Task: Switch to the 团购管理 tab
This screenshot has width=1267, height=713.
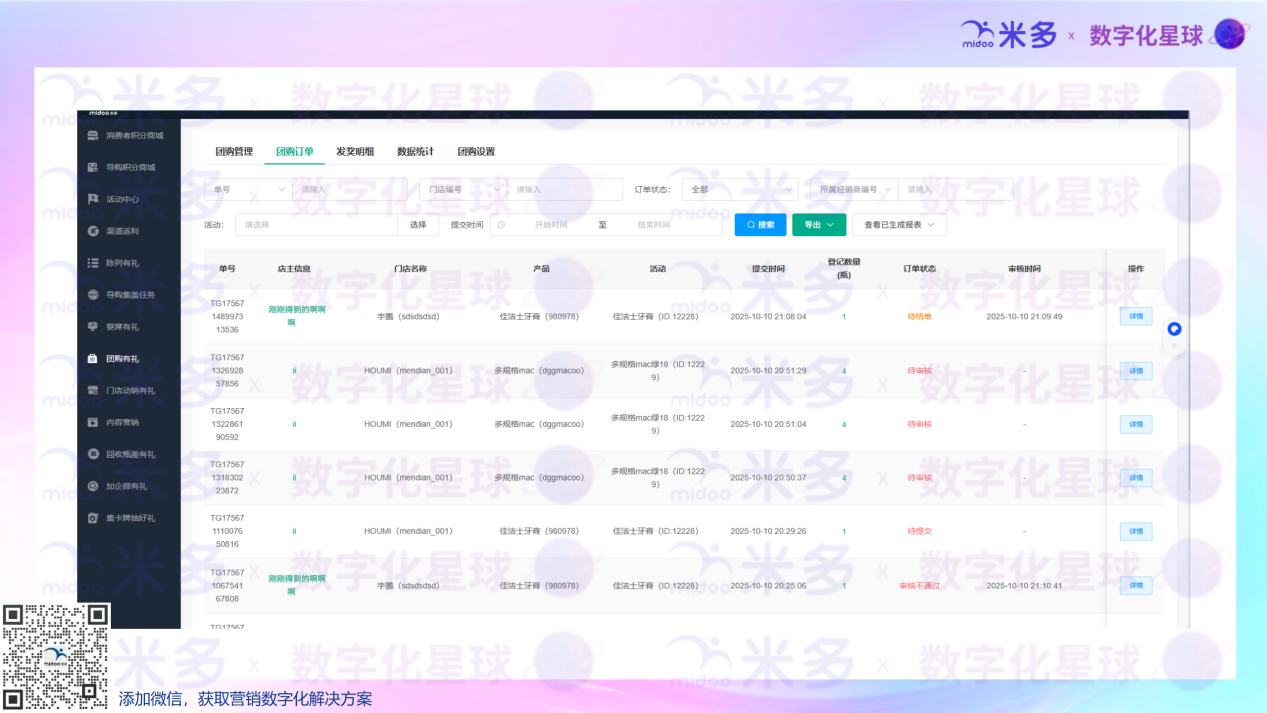Action: coord(234,152)
